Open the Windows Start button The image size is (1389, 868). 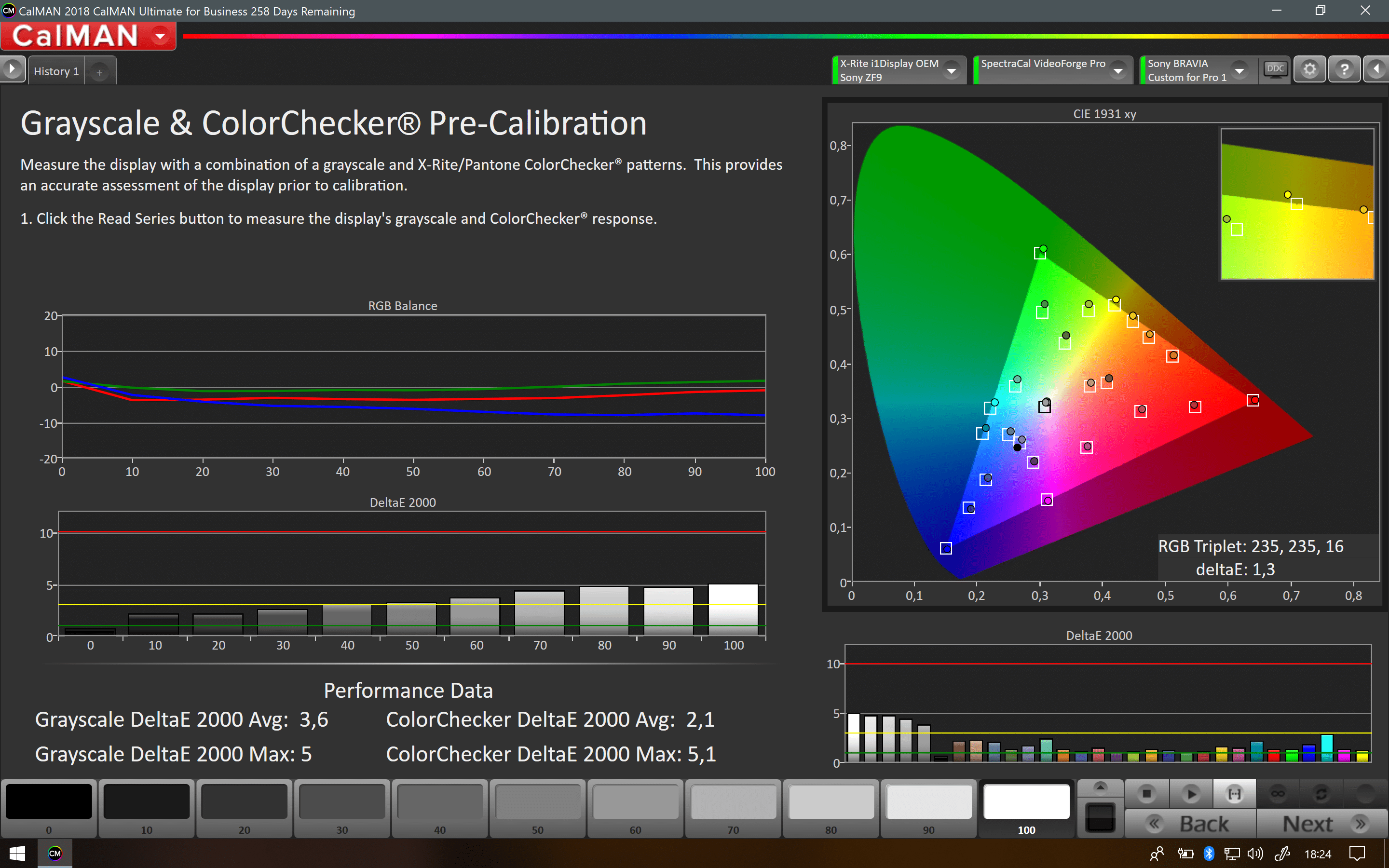(17, 854)
